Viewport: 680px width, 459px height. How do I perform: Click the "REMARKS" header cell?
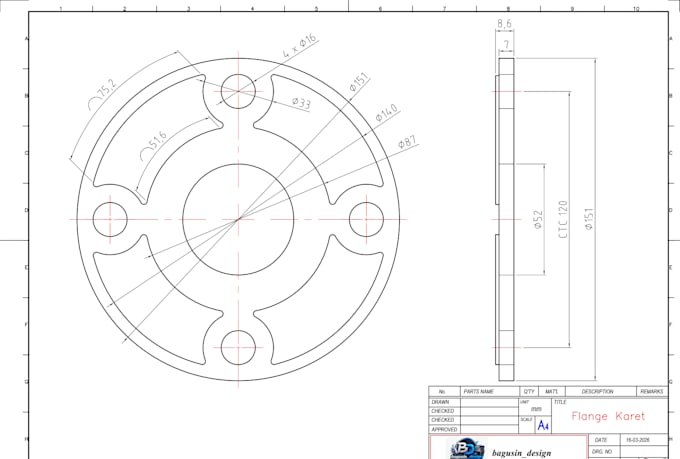(651, 391)
